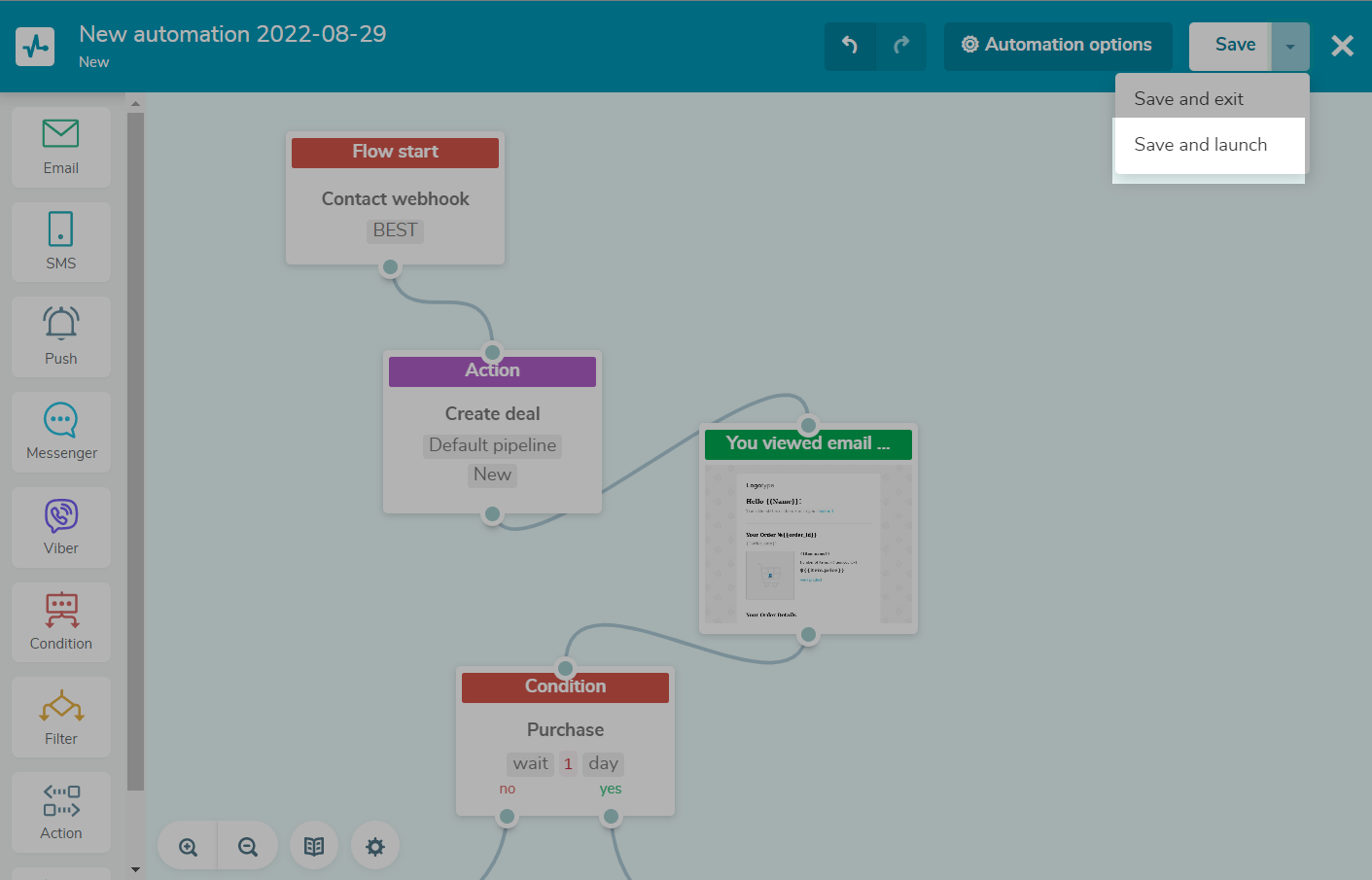Collapse the Save dropdown arrow
Screen dimensions: 1372x880
point(1290,47)
